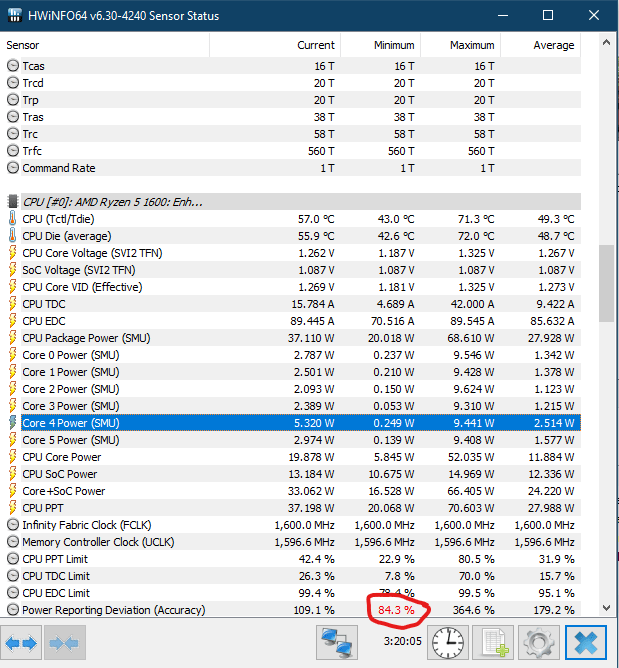Image resolution: width=619 pixels, height=668 pixels.
Task: Click lightning icon next to CPU SoC Power
Action: pos(13,474)
